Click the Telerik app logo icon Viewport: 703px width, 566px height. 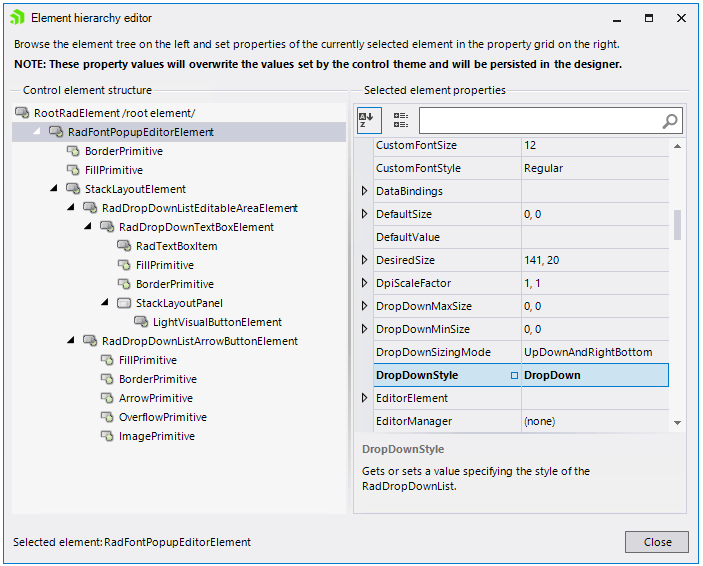pyautogui.click(x=17, y=17)
